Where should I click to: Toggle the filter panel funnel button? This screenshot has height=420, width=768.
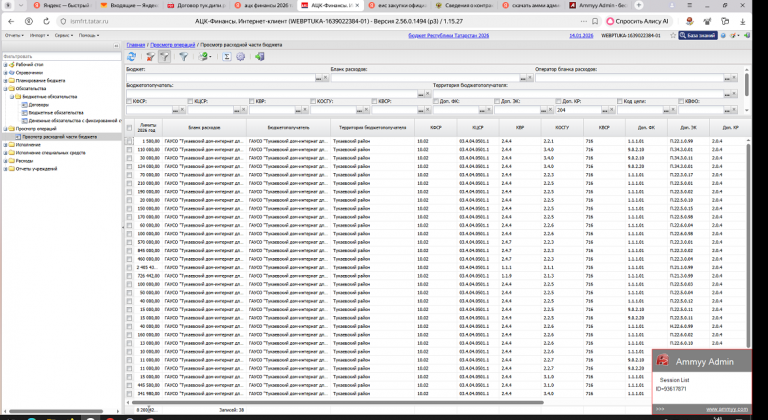pyautogui.click(x=165, y=57)
